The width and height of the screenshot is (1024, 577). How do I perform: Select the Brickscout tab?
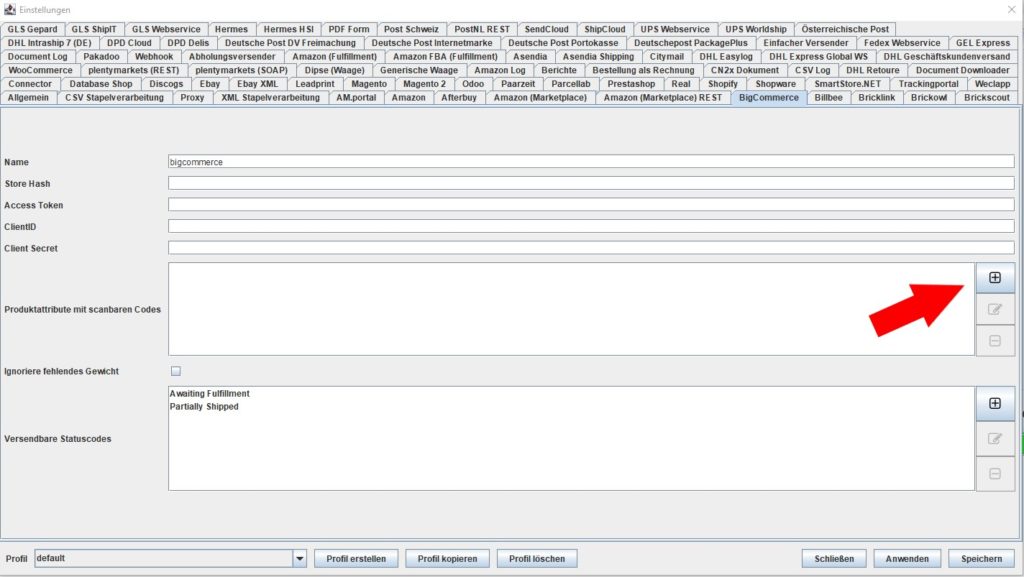(x=987, y=97)
